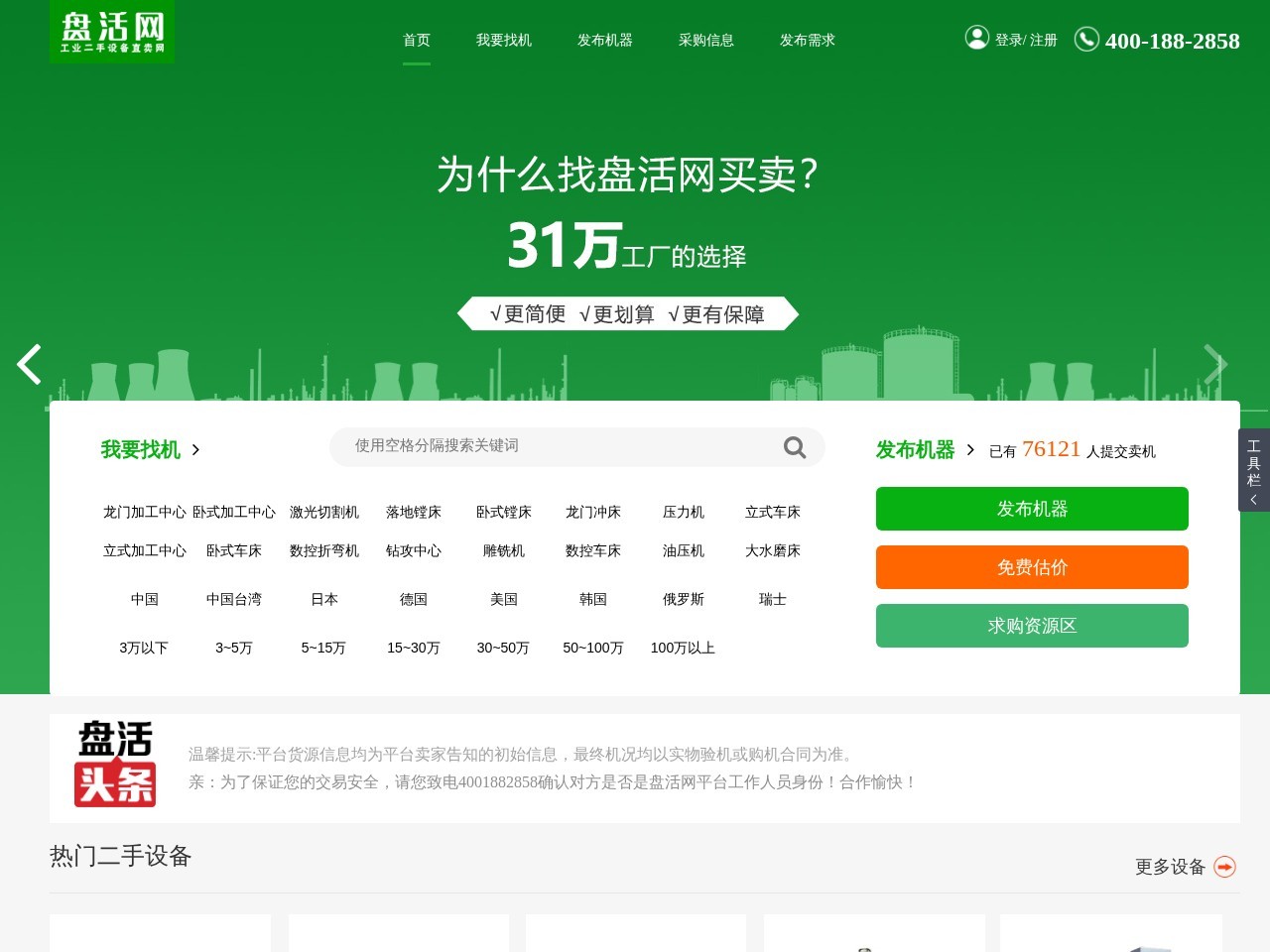Go to previous banner slide
Viewport: 1270px width, 952px height.
click(x=29, y=364)
